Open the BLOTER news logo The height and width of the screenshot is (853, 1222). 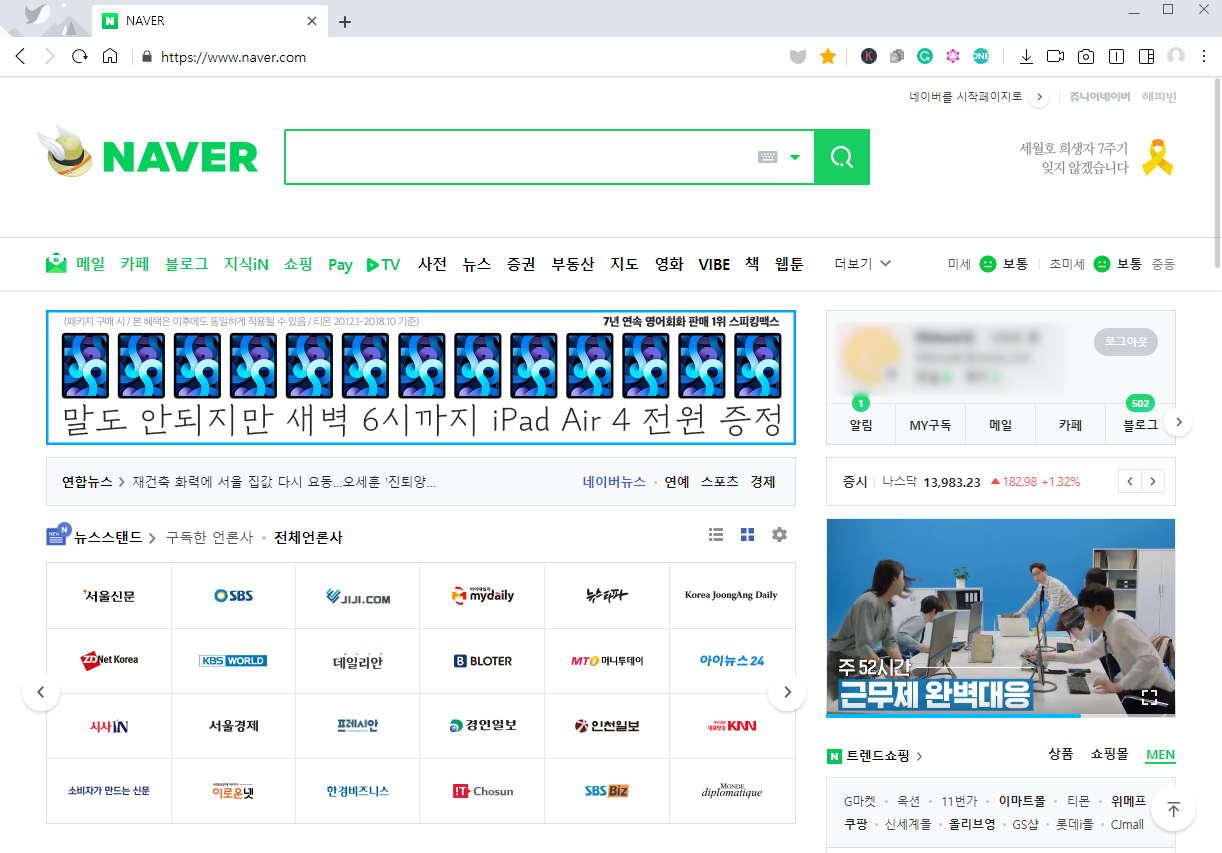pyautogui.click(x=482, y=661)
